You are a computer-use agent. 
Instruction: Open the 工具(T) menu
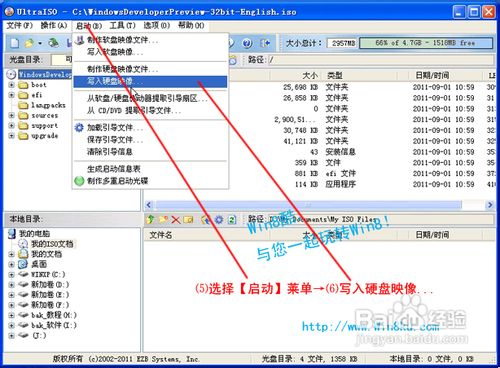coord(122,26)
